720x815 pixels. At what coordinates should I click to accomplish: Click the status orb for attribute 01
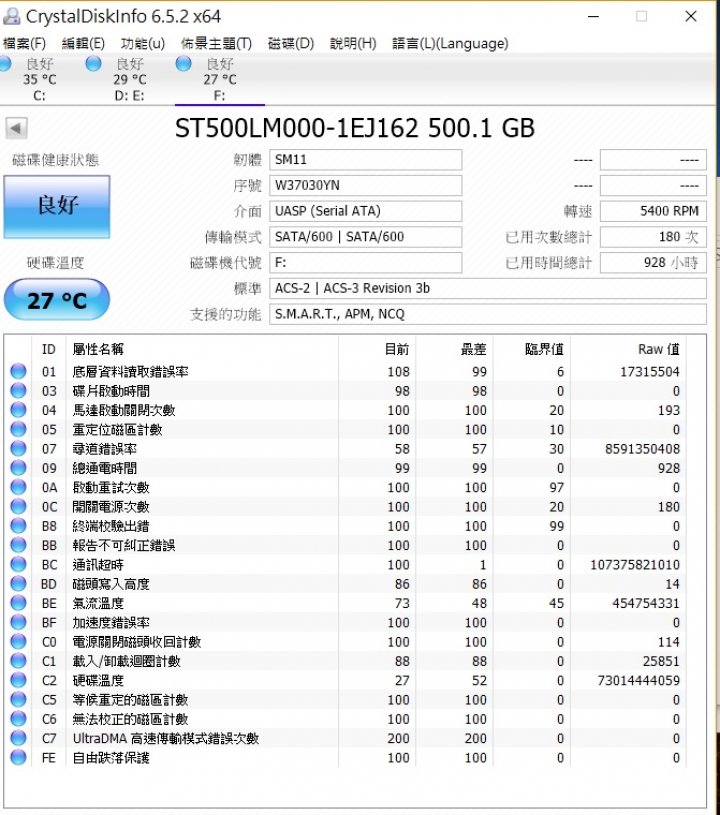18,371
